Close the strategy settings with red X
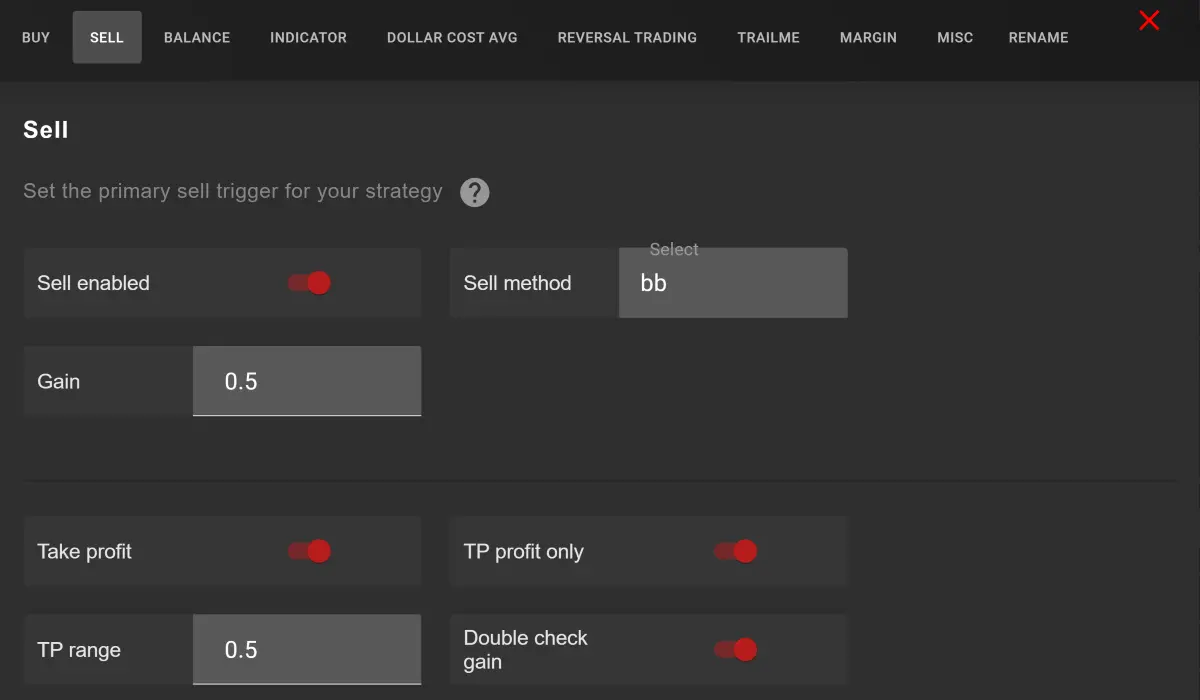The width and height of the screenshot is (1200, 700). (x=1148, y=21)
